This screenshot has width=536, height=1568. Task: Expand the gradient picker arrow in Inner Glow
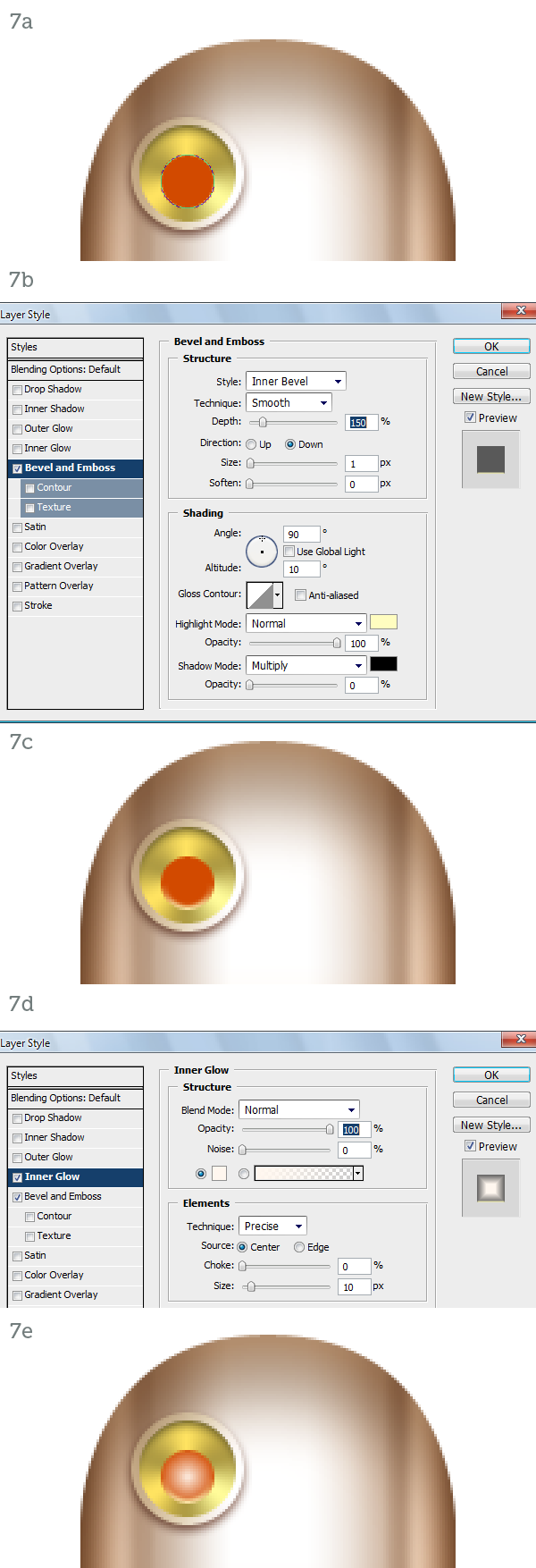point(358,1174)
